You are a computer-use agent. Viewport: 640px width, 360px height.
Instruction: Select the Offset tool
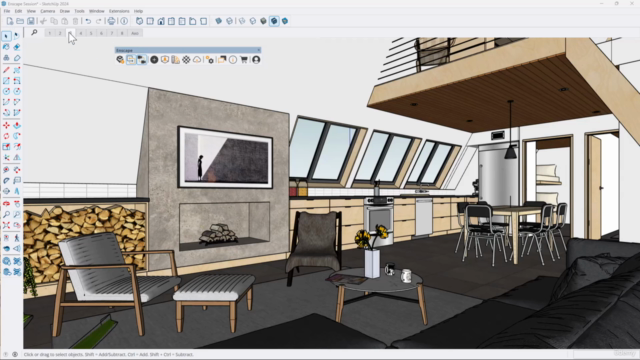pos(17,147)
